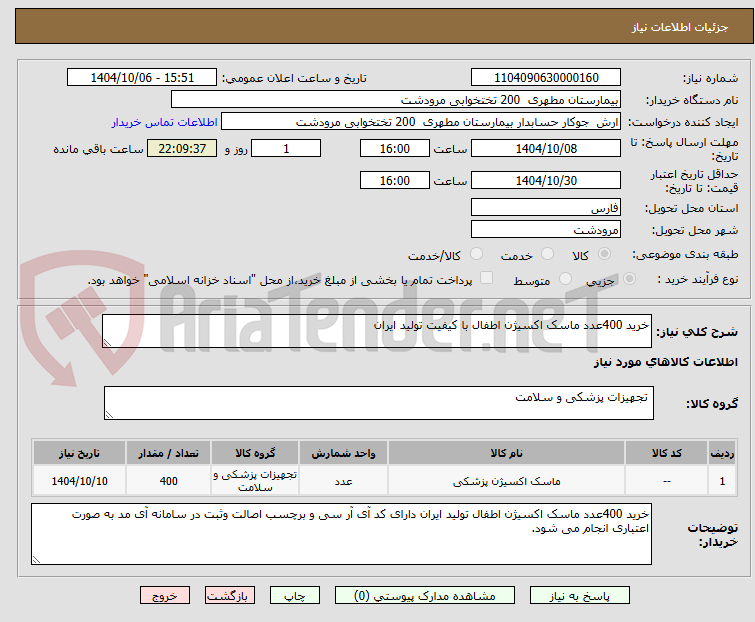Click the buyer name field 'بیمارستان مطهری'
The image size is (755, 622).
click(x=396, y=100)
